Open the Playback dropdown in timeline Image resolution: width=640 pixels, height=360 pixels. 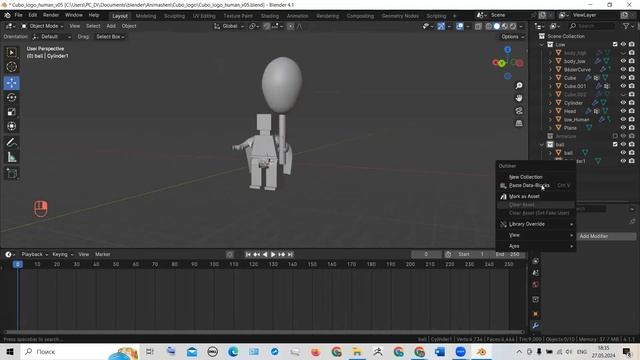tap(35, 254)
